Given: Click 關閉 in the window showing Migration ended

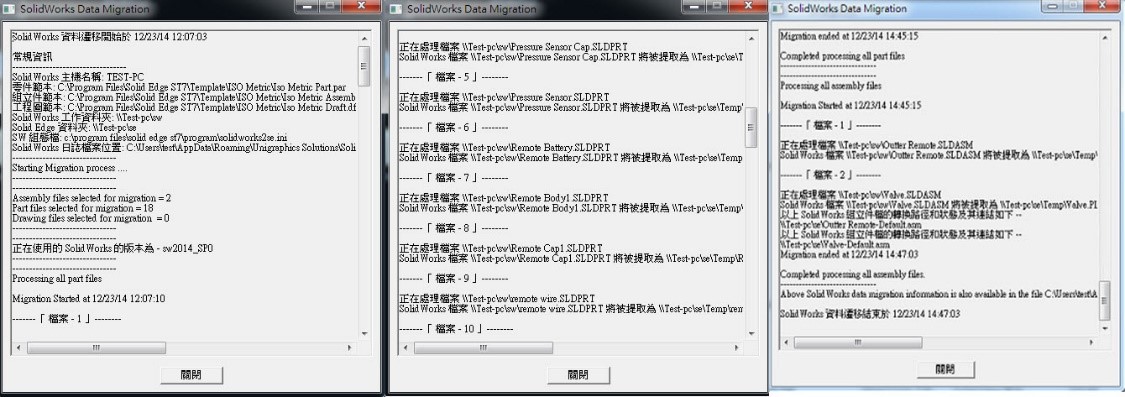Looking at the screenshot, I should 945,369.
